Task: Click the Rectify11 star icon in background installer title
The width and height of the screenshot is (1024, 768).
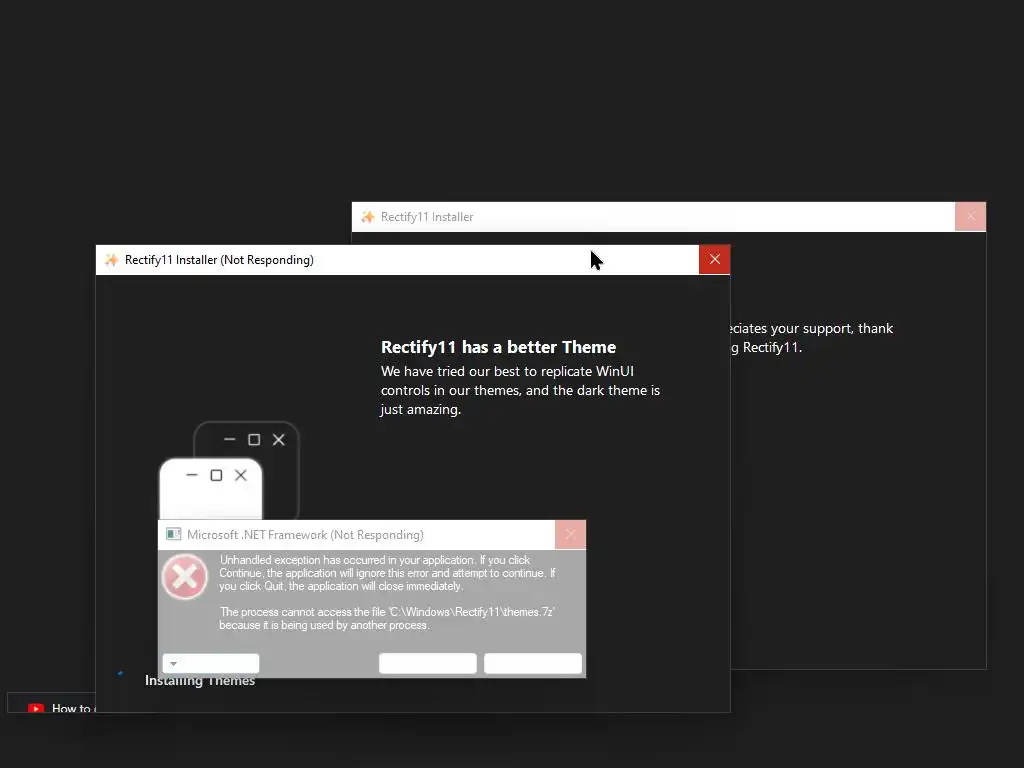Action: point(368,217)
